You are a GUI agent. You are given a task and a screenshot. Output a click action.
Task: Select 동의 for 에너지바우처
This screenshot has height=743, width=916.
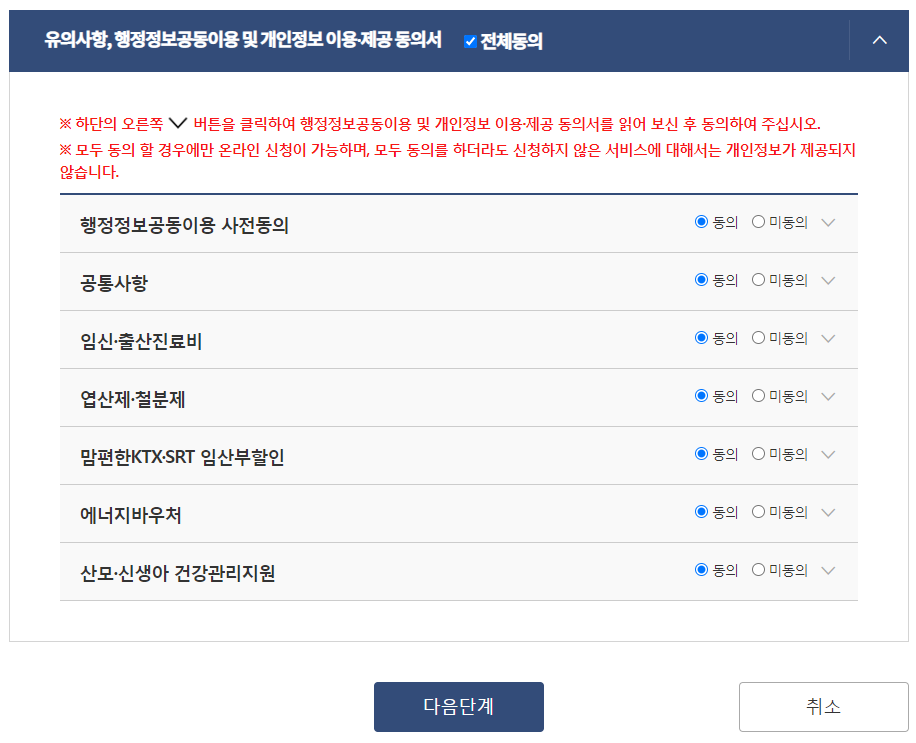click(701, 512)
